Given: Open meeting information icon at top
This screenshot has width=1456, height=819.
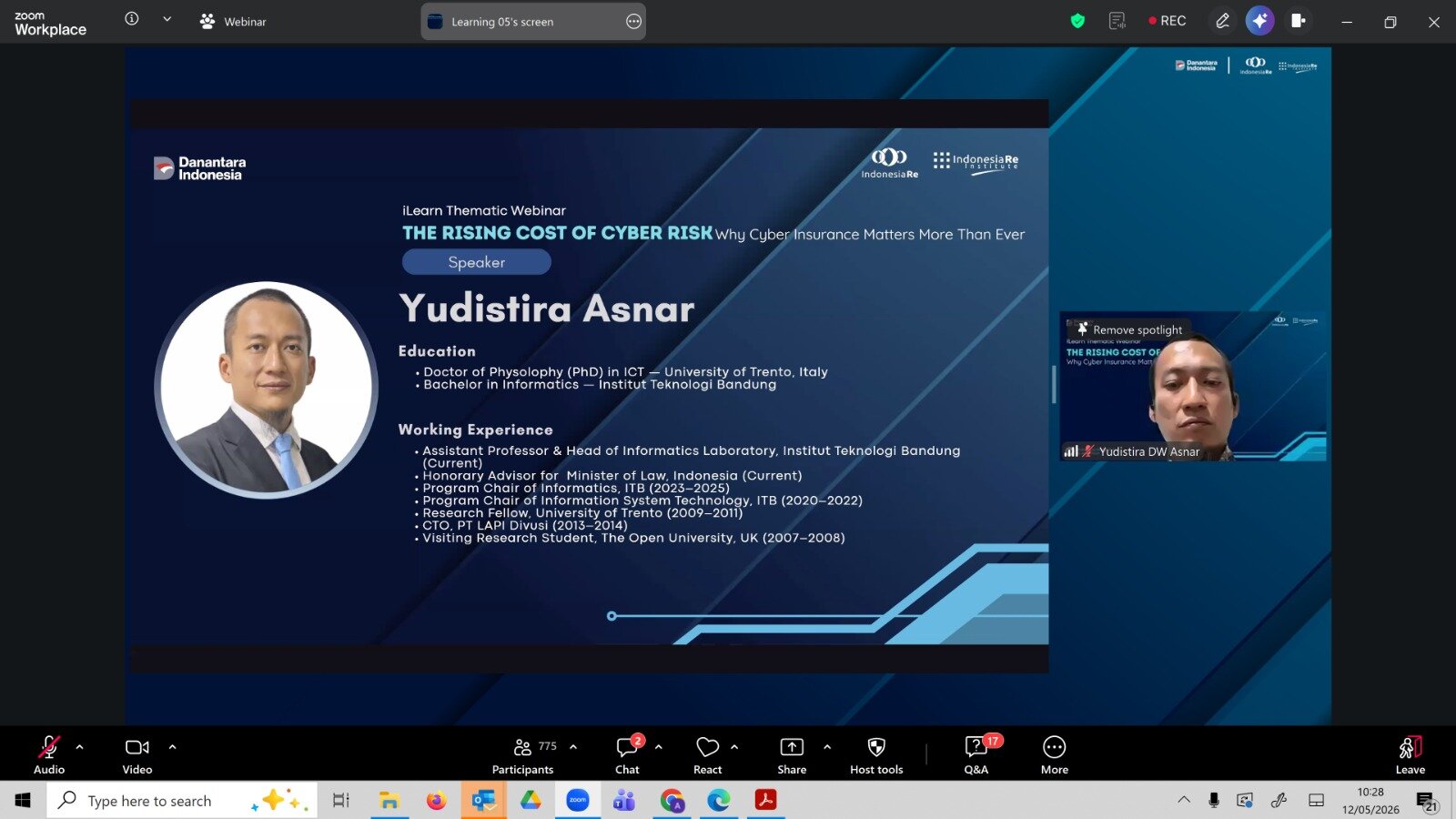Looking at the screenshot, I should coord(132,19).
